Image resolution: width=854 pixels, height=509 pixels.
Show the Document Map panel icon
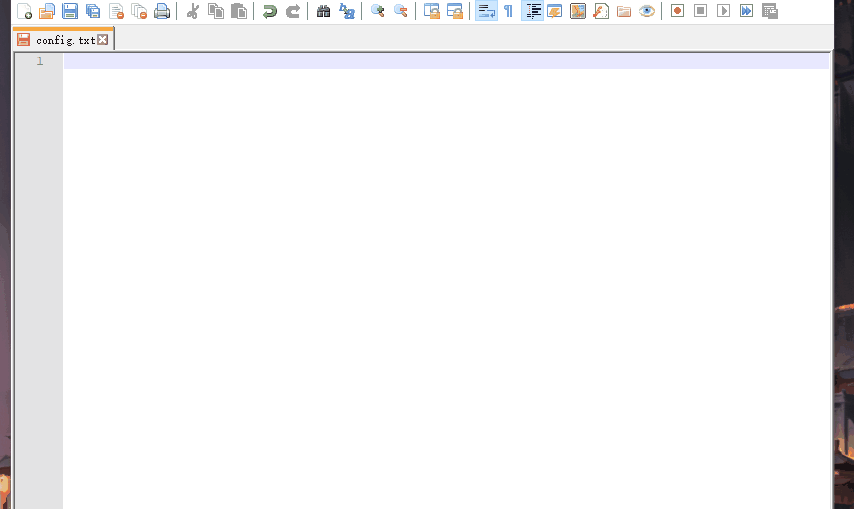tap(578, 11)
